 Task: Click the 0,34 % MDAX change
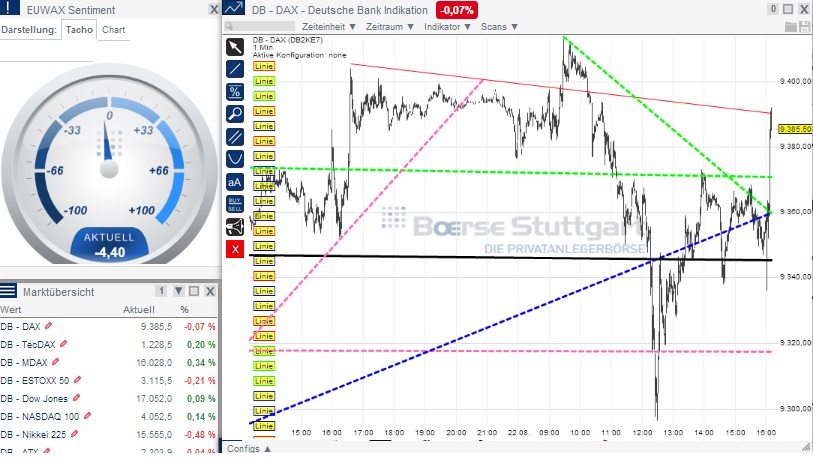[x=201, y=362]
